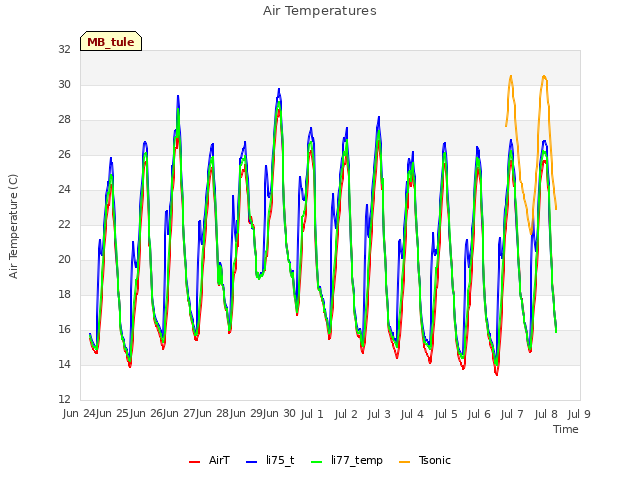Screen dimensions: 640x480
Task: Click the 26 y-axis tick label
Action: pyautogui.click(x=64, y=155)
